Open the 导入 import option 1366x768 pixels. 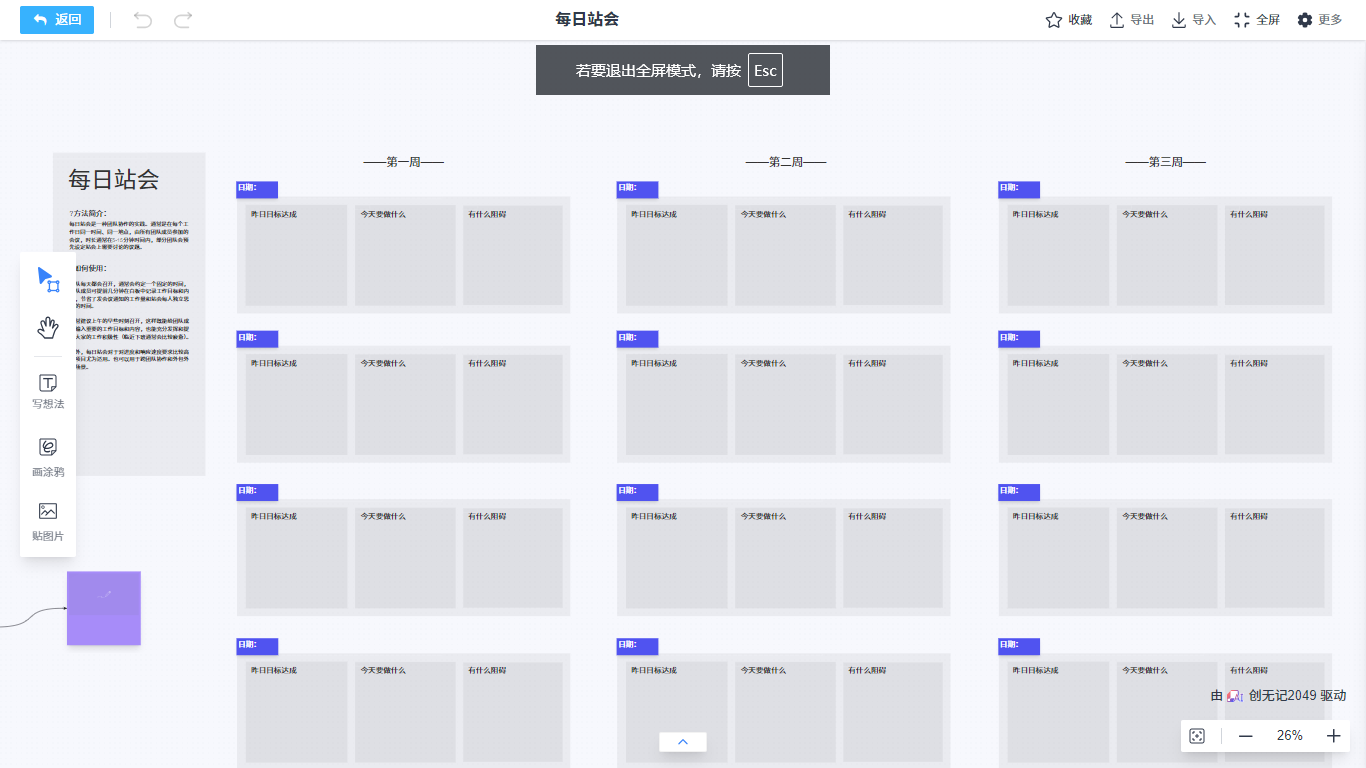click(x=1194, y=20)
